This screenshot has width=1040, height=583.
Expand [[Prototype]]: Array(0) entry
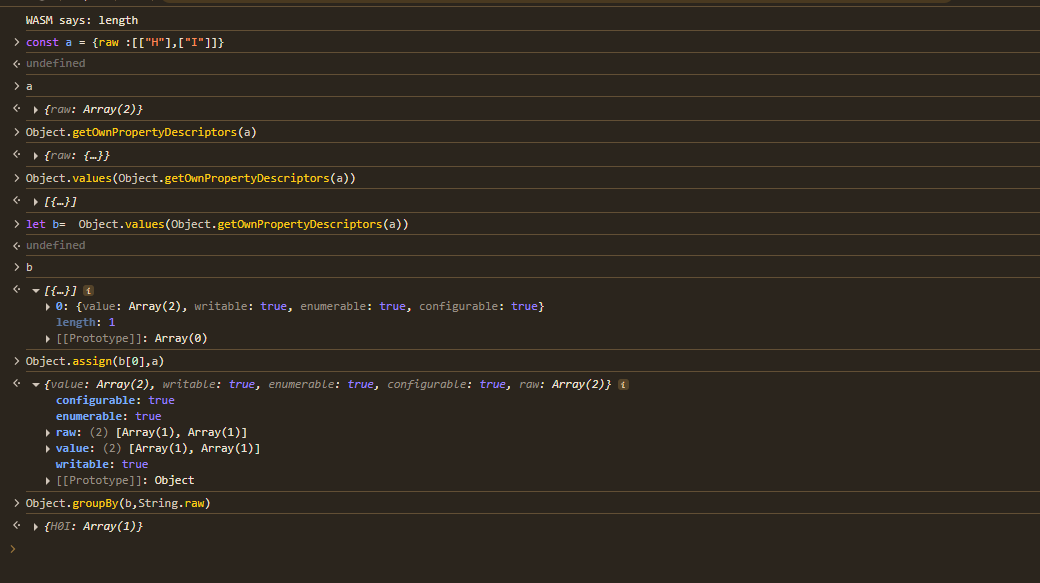pyautogui.click(x=49, y=338)
